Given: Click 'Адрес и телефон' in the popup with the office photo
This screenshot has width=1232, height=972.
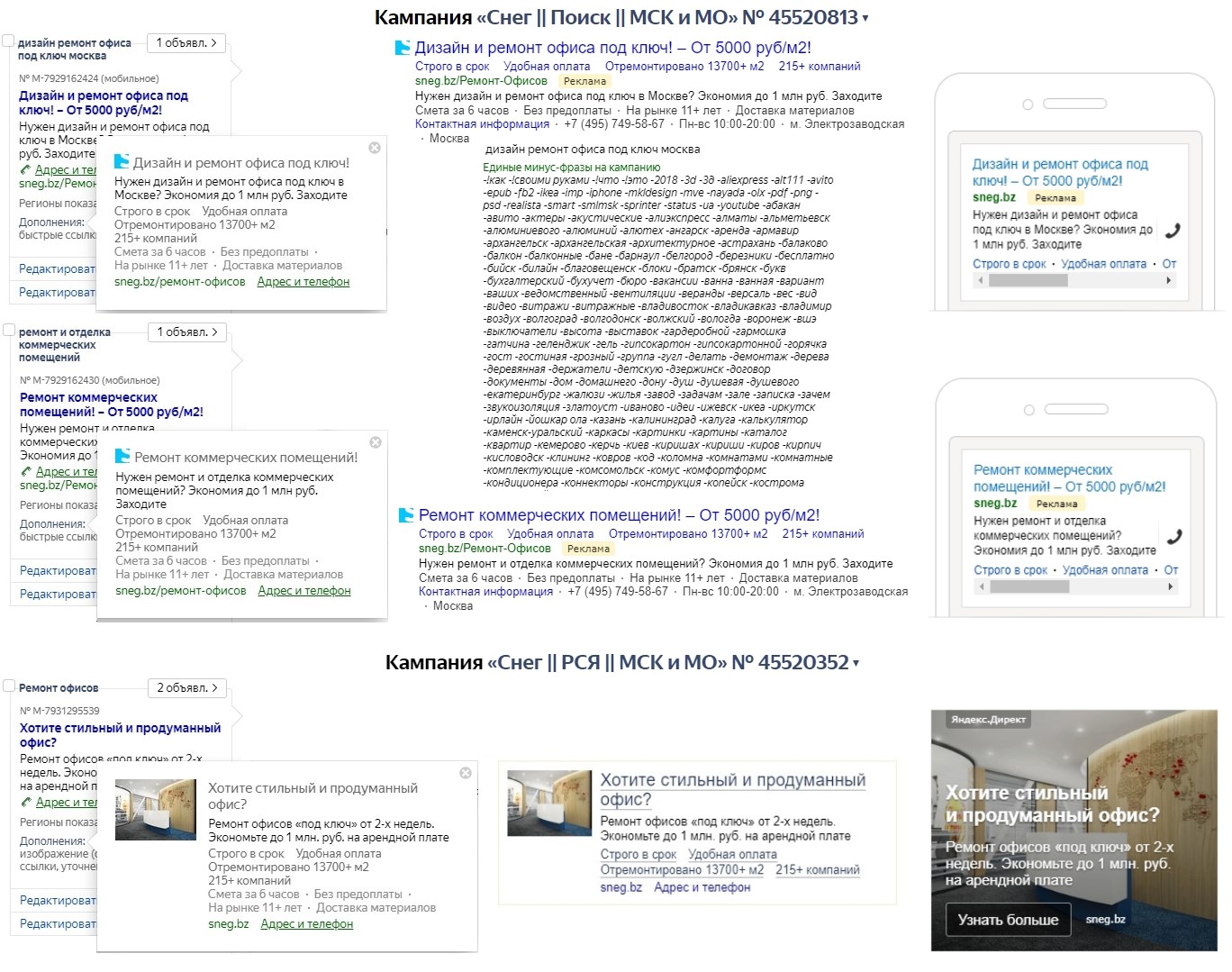Looking at the screenshot, I should pyautogui.click(x=307, y=924).
